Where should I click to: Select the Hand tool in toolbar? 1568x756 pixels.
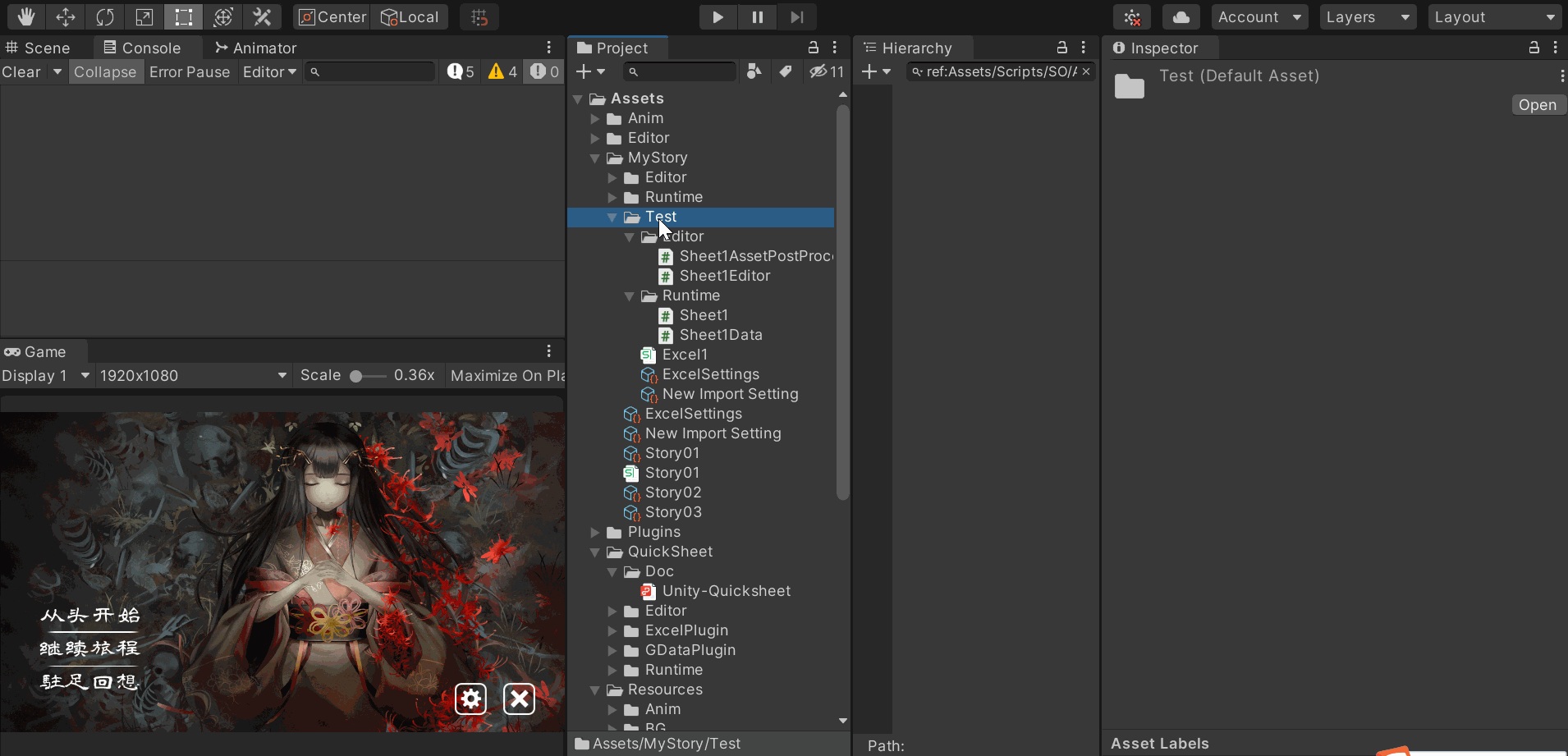[25, 16]
